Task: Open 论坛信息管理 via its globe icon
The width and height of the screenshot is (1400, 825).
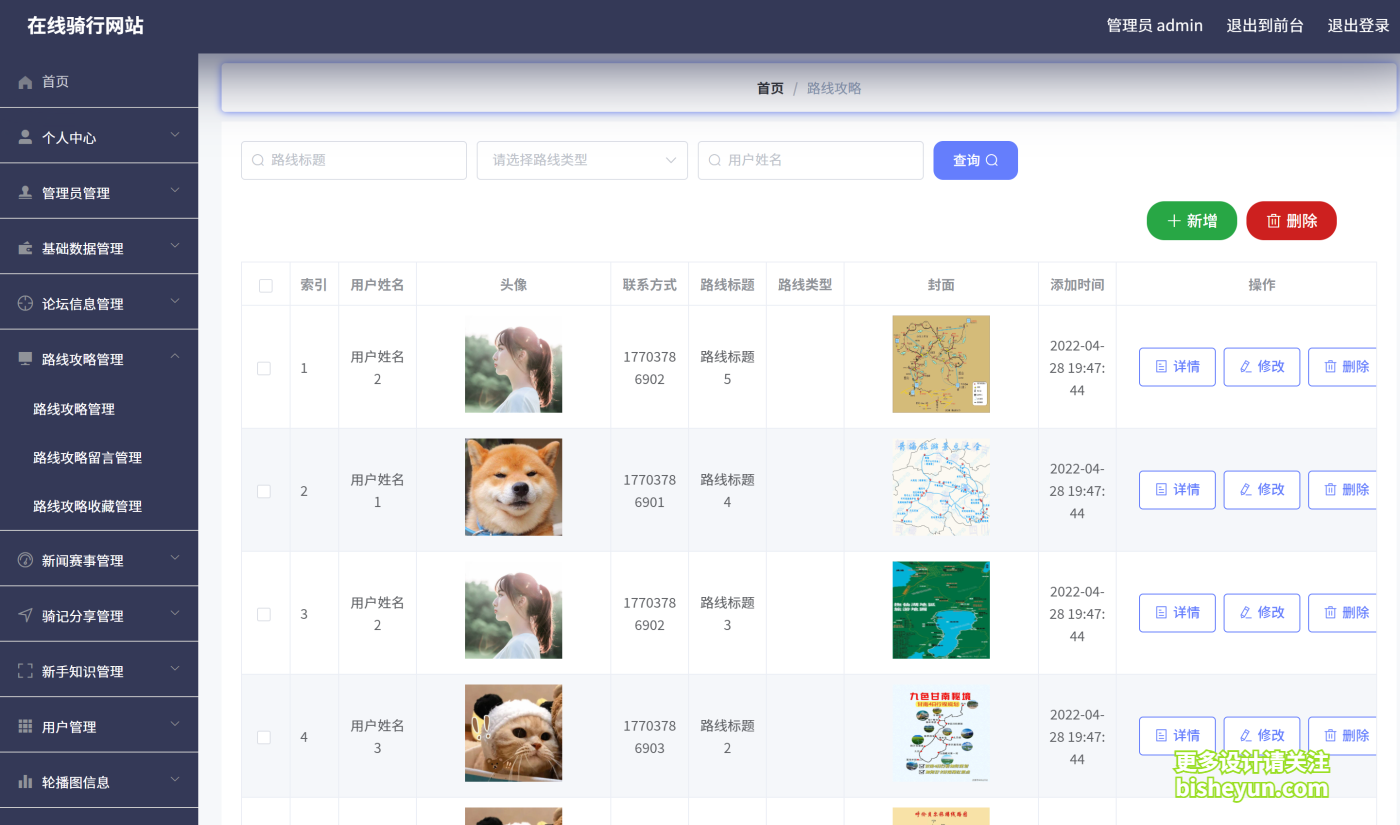Action: (x=23, y=301)
